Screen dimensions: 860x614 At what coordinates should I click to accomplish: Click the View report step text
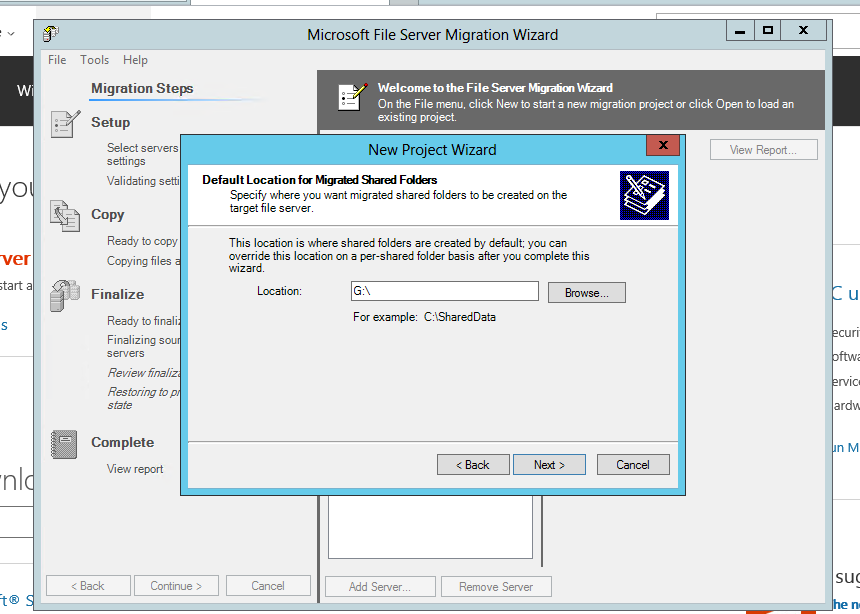[x=135, y=469]
